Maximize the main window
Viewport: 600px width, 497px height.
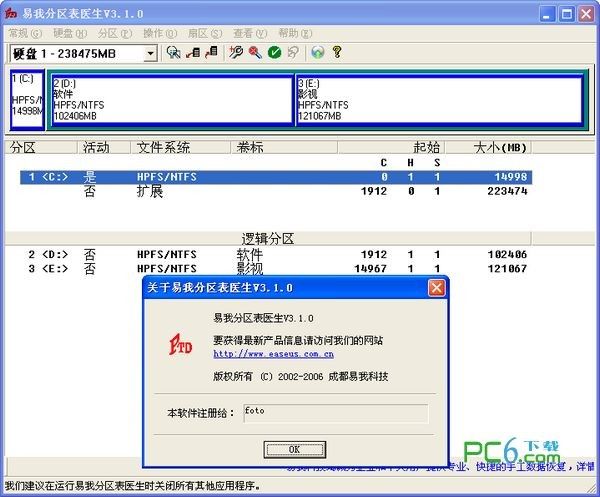[x=567, y=14]
